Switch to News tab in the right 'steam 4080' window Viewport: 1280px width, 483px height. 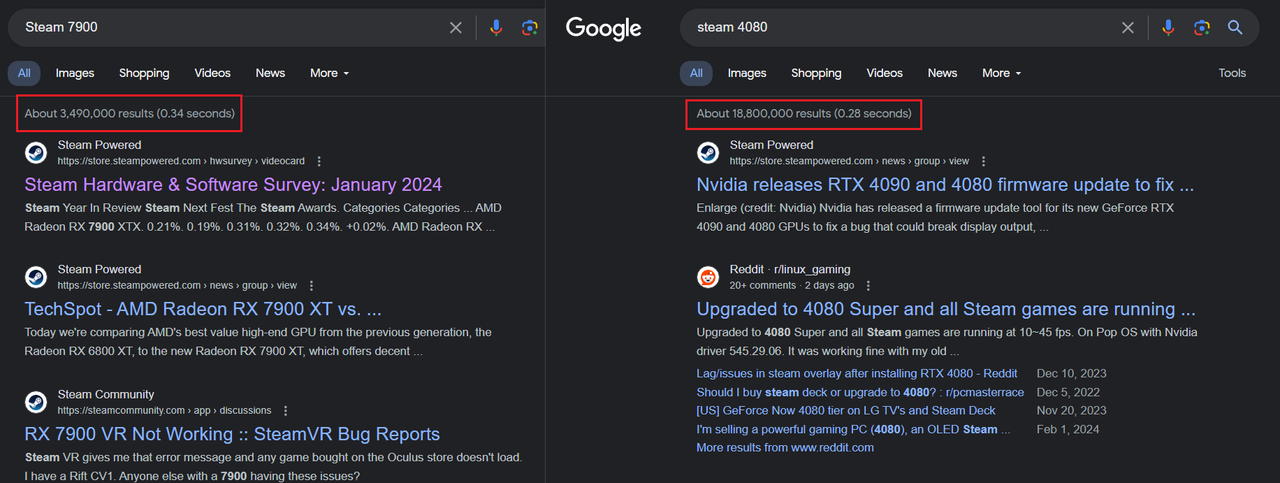coord(942,73)
